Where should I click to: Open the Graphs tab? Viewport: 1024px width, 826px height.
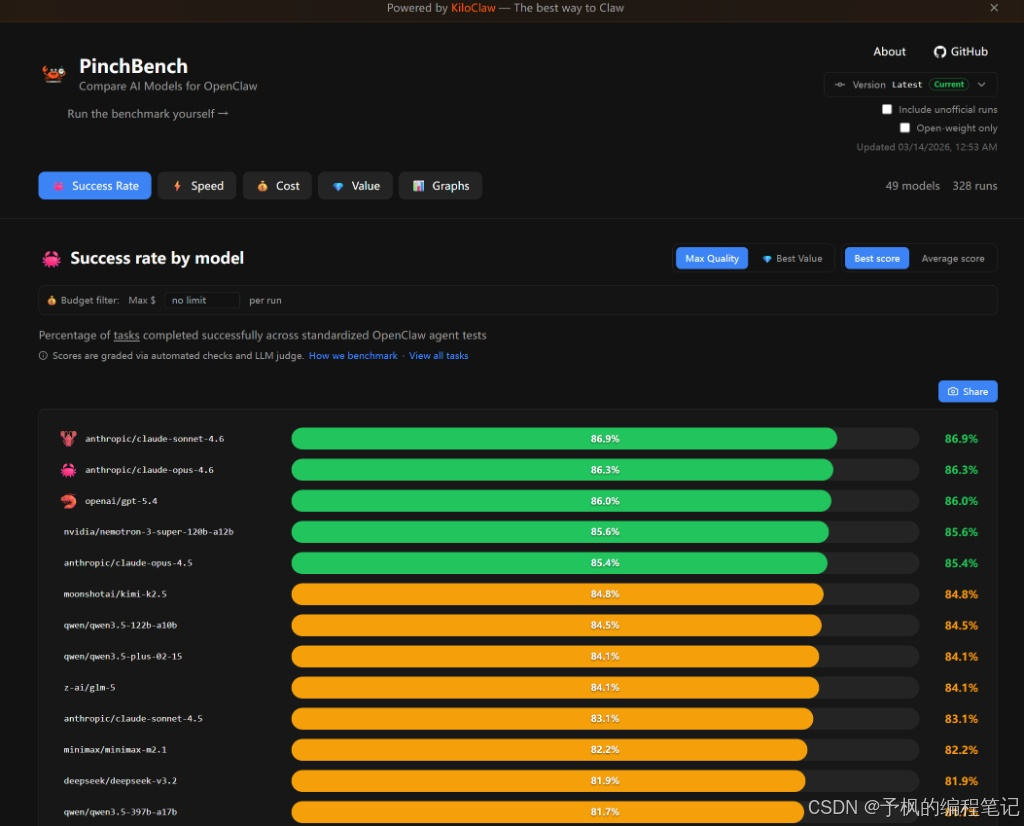[441, 185]
